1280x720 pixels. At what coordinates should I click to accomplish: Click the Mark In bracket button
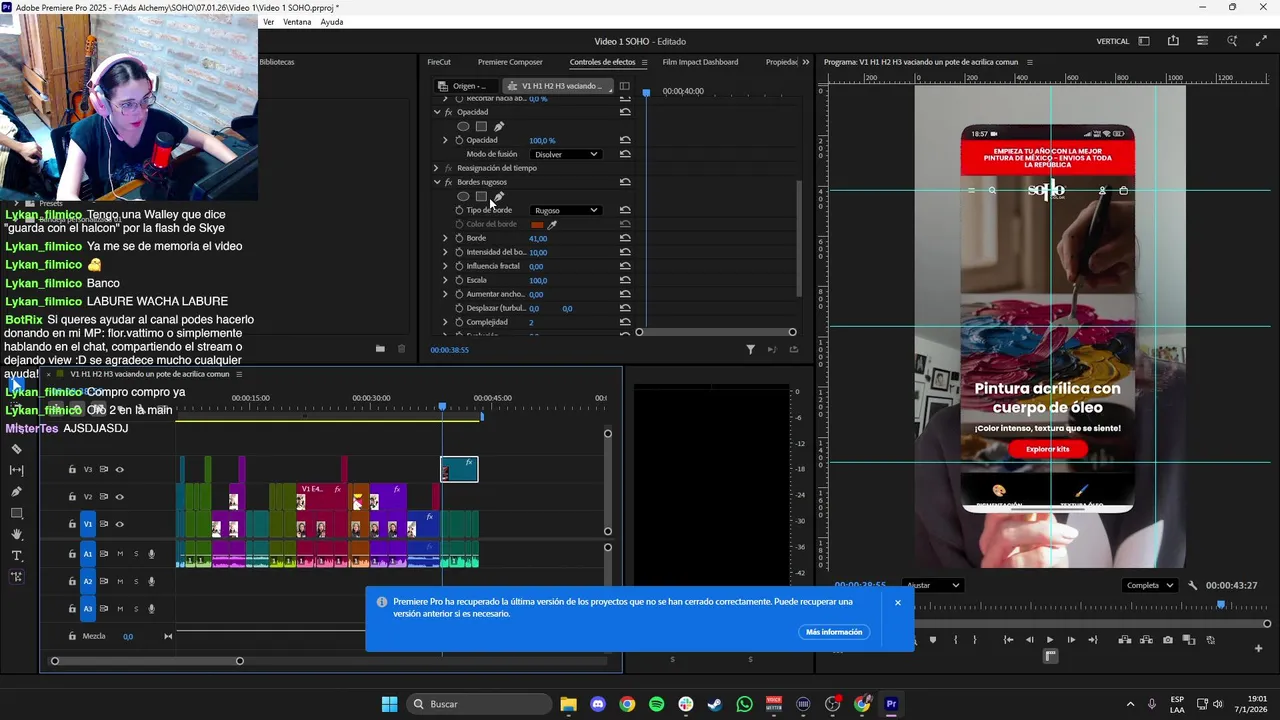[955, 640]
